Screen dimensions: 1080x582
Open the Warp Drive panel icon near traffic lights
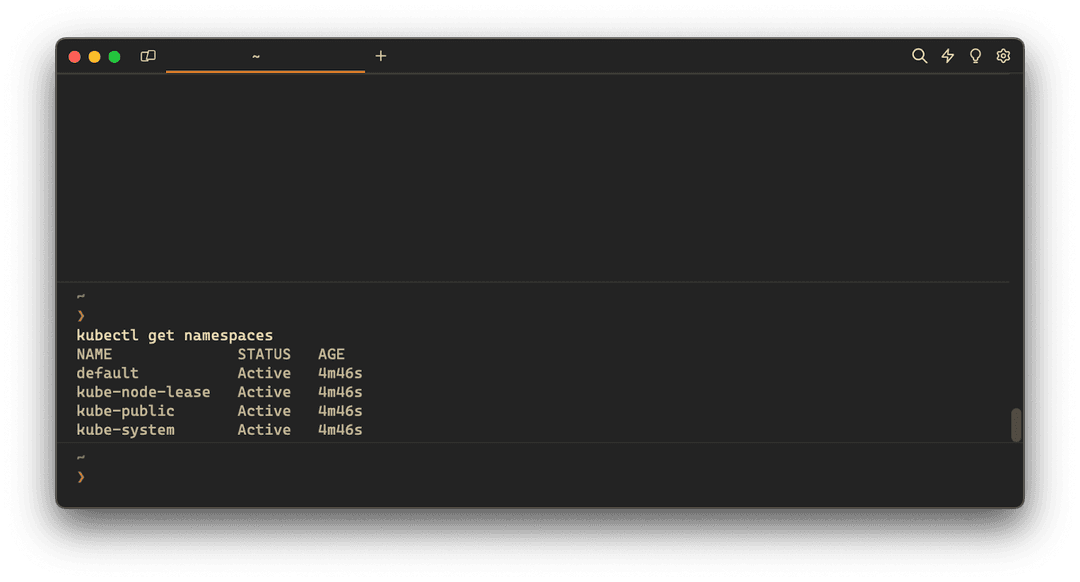coord(147,56)
